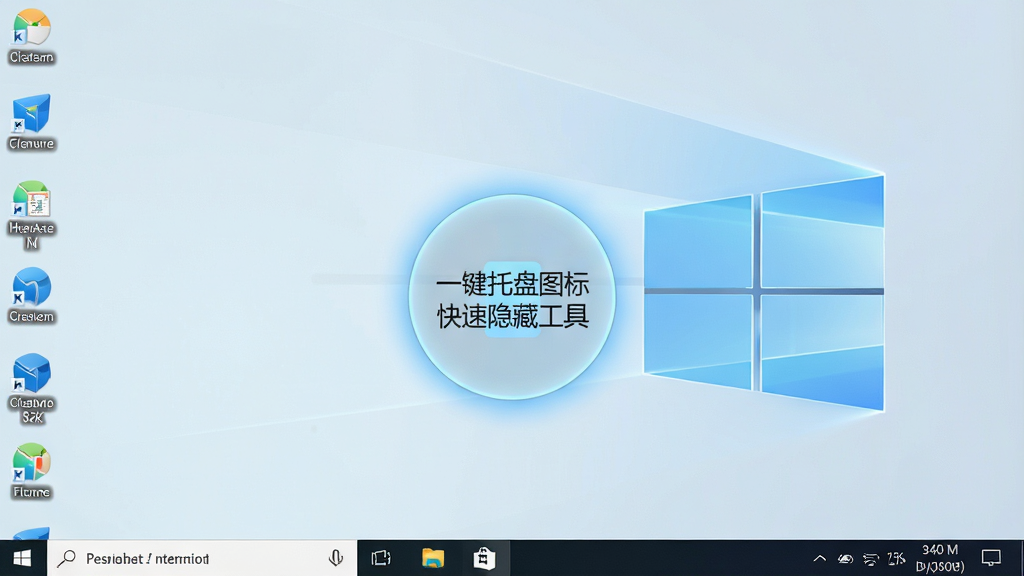
Task: Click the cloud icon in system tray
Action: coord(846,559)
